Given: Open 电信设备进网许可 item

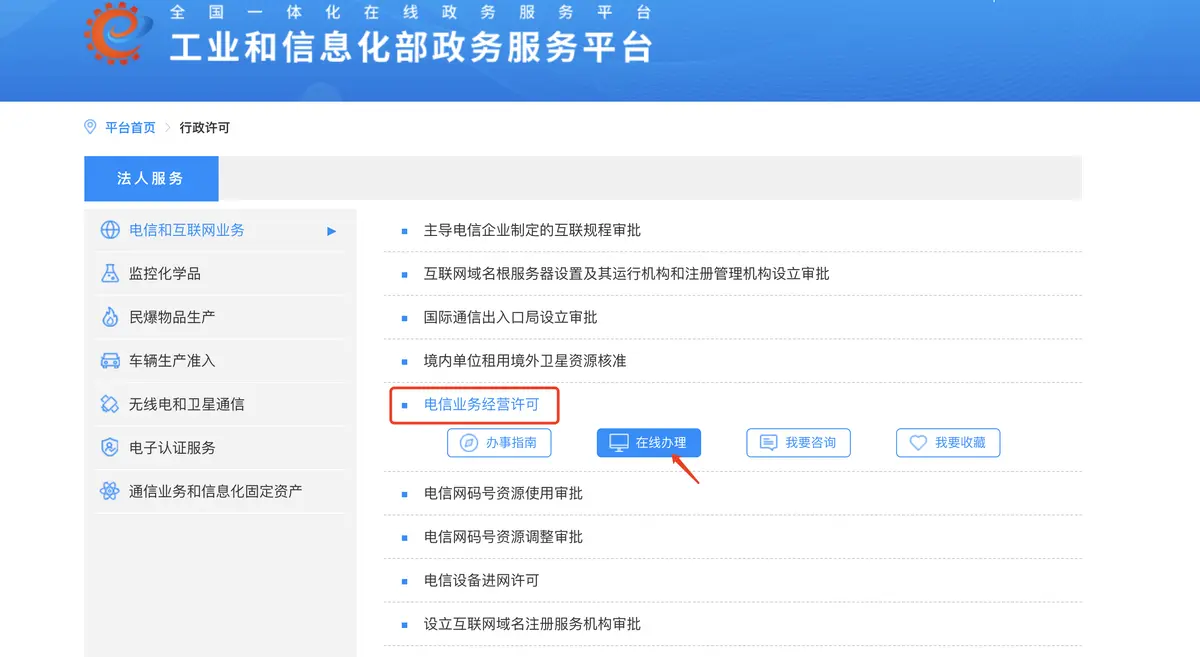Looking at the screenshot, I should pyautogui.click(x=481, y=580).
